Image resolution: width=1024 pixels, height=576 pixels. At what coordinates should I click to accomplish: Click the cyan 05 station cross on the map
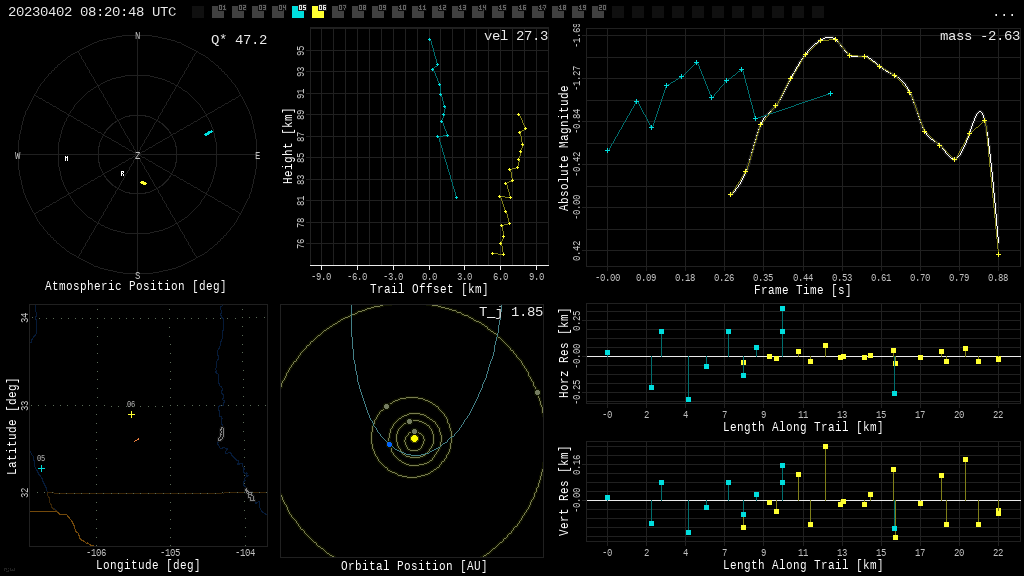click(41, 468)
